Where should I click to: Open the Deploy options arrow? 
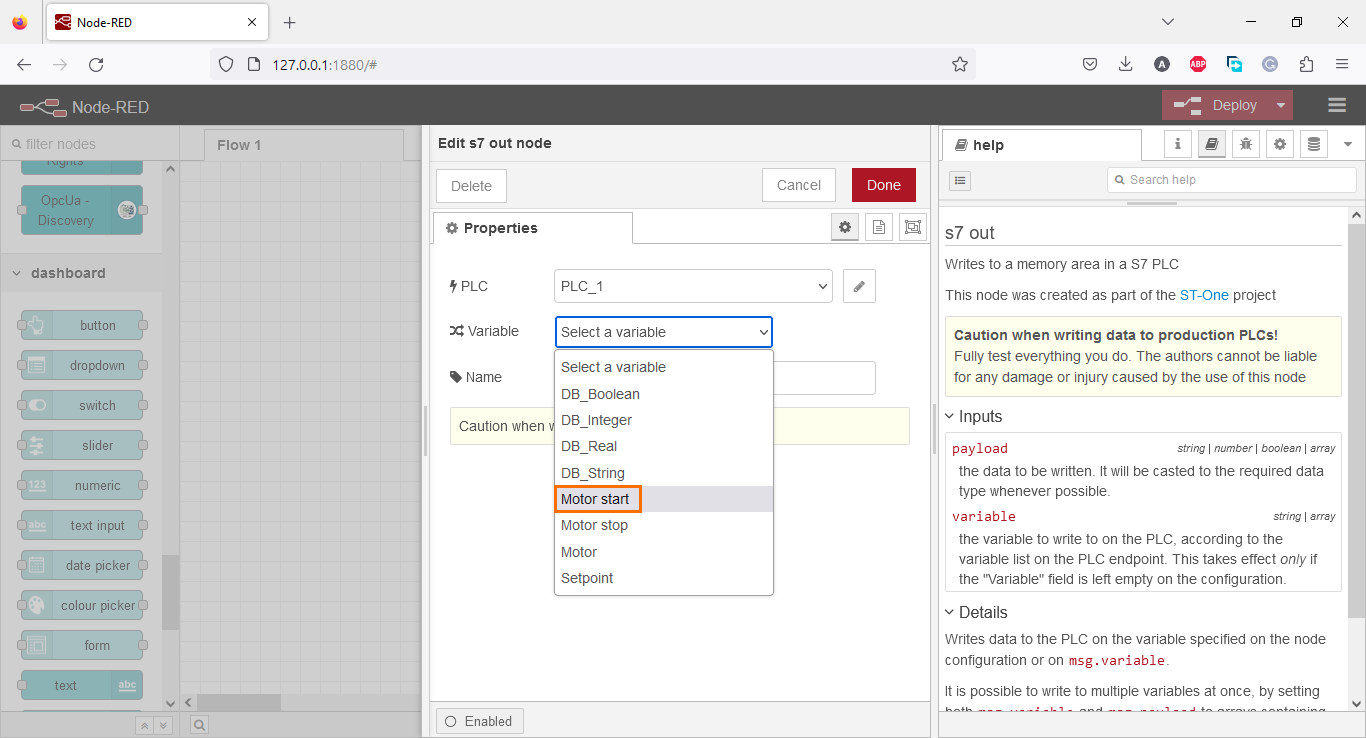1281,105
